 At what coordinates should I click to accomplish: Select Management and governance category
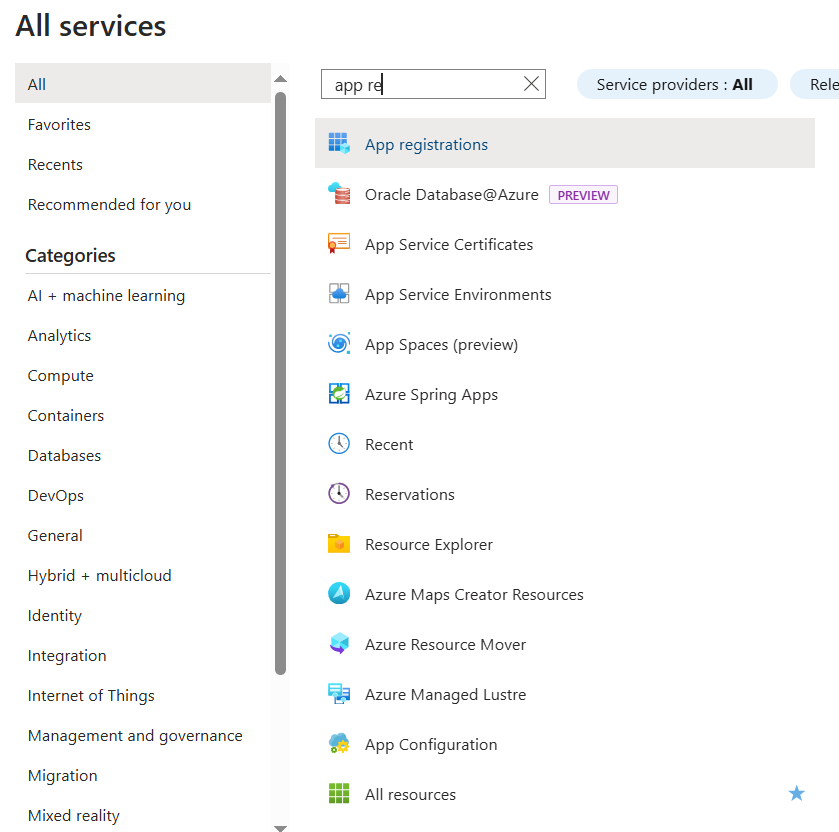135,736
